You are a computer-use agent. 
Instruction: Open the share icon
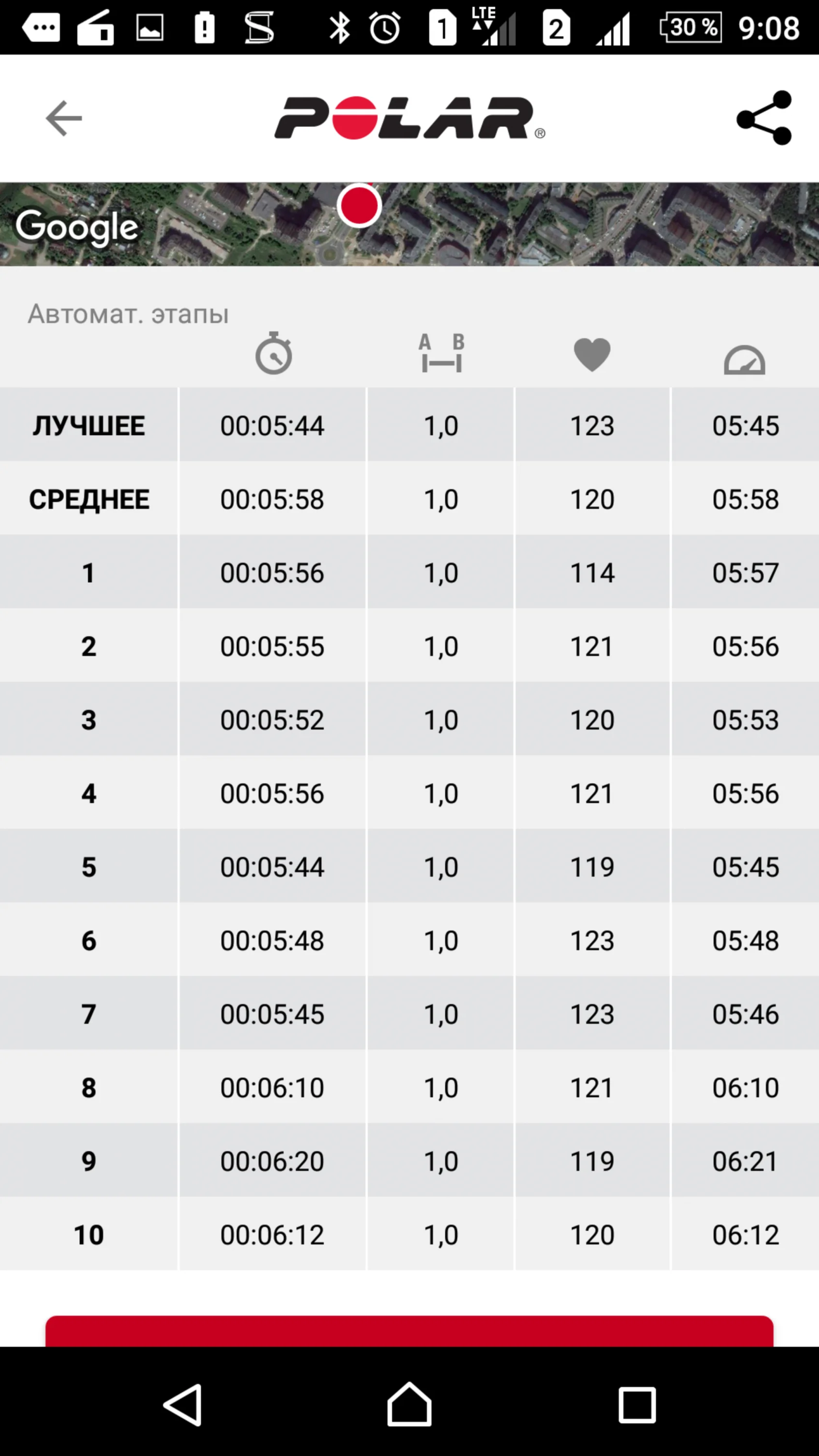[764, 118]
